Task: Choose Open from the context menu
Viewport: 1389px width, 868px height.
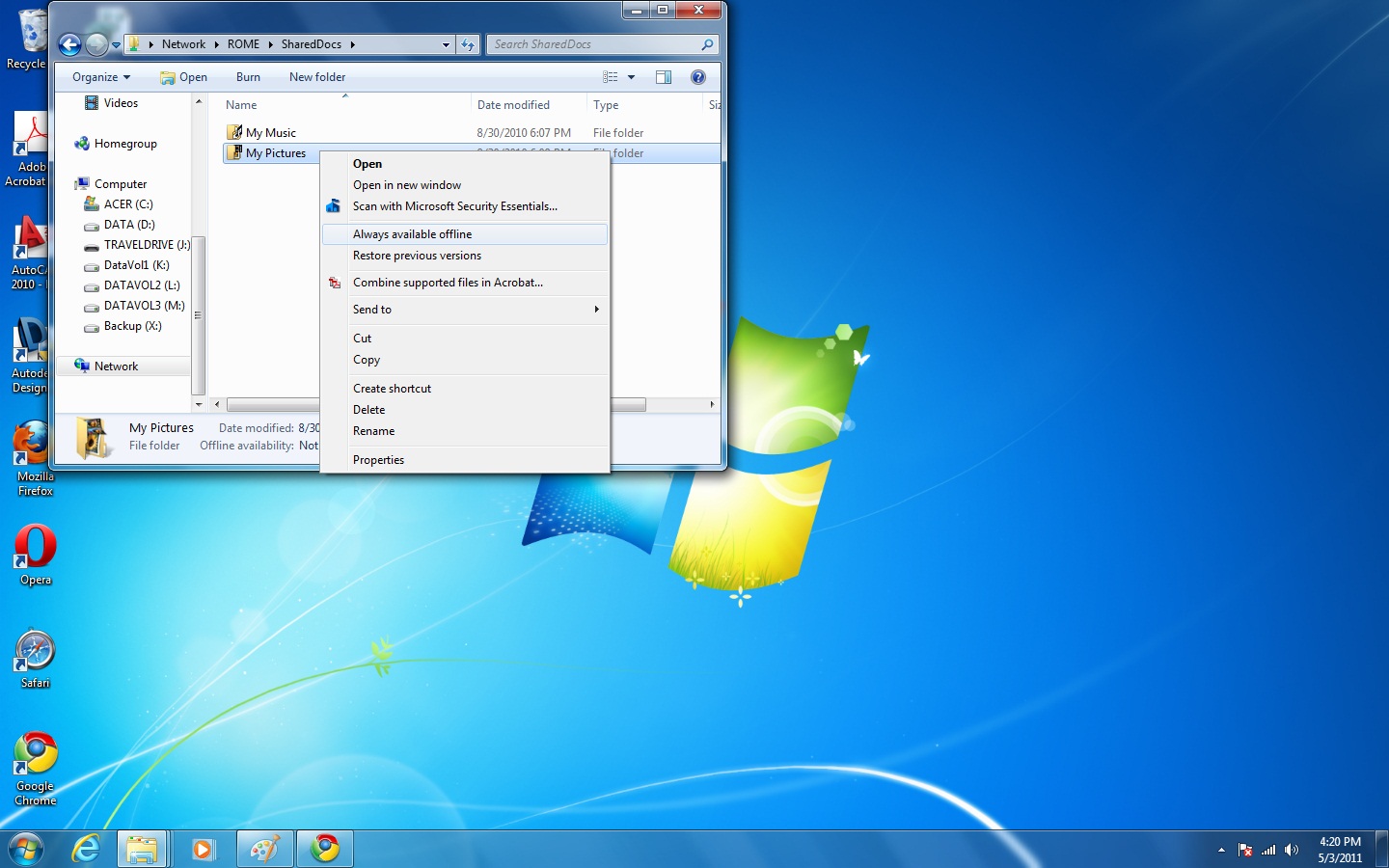Action: click(465, 164)
